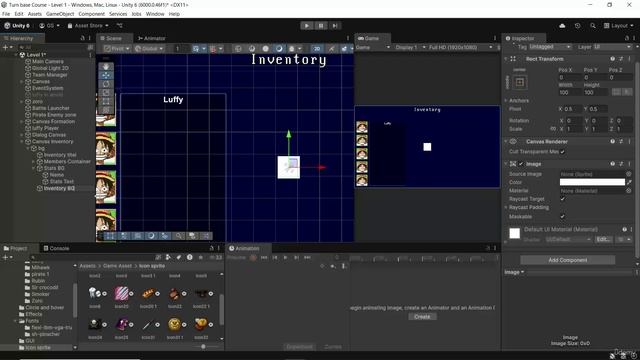The width and height of the screenshot is (640, 360).
Task: Open the Window menu
Action: pyautogui.click(x=155, y=14)
